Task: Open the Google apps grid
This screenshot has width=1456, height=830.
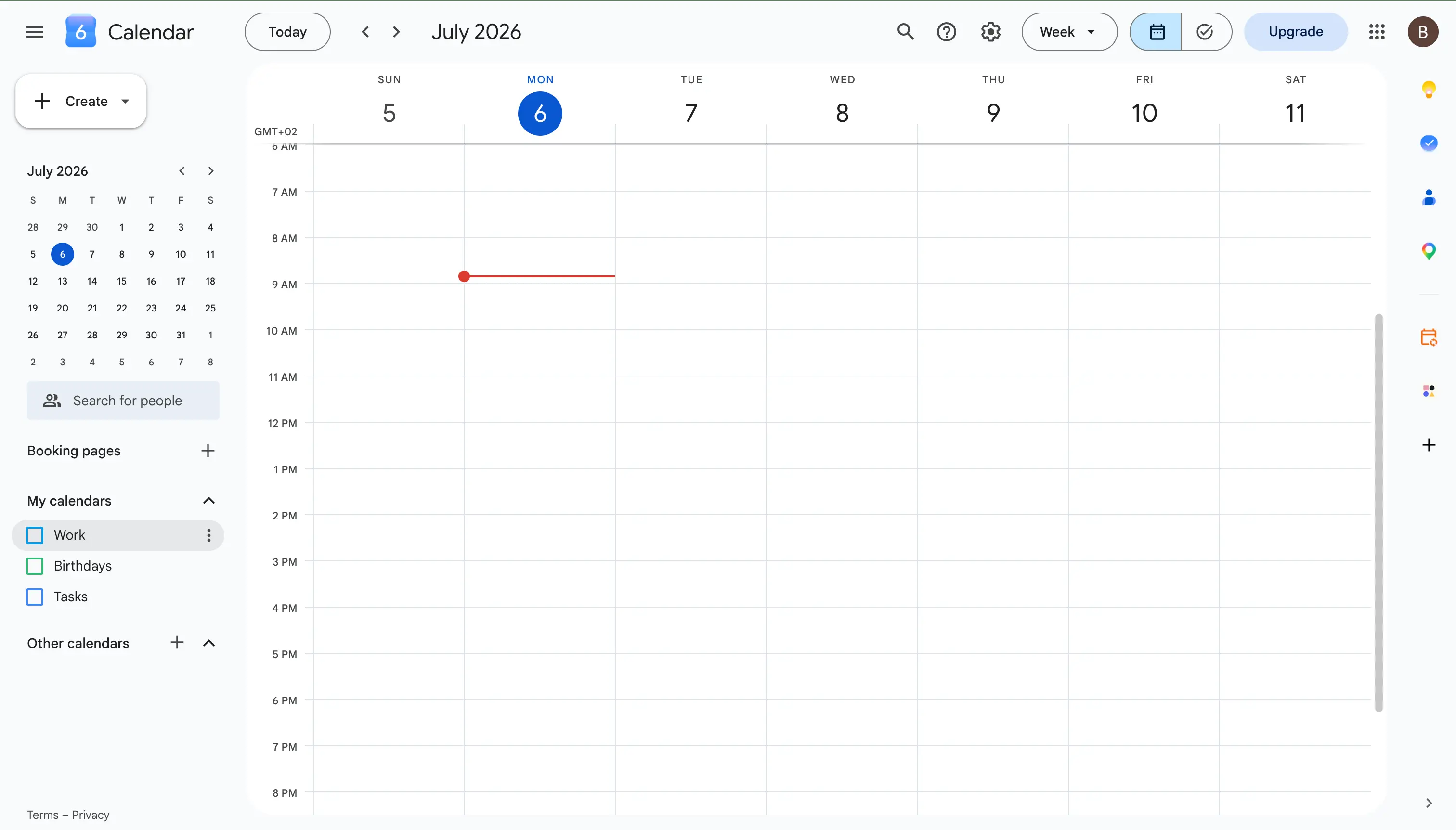Action: coord(1377,32)
